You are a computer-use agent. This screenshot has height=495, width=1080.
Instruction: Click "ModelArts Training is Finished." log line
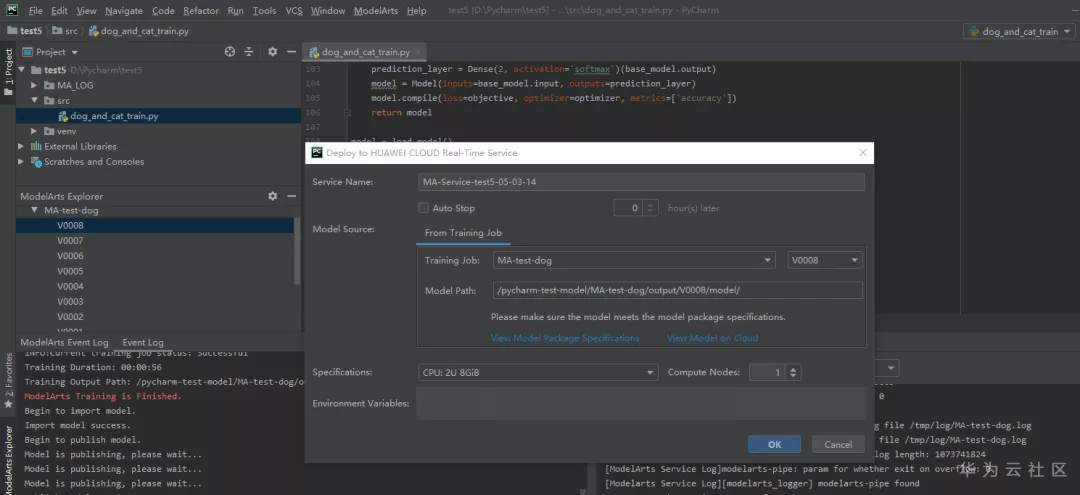coord(103,396)
